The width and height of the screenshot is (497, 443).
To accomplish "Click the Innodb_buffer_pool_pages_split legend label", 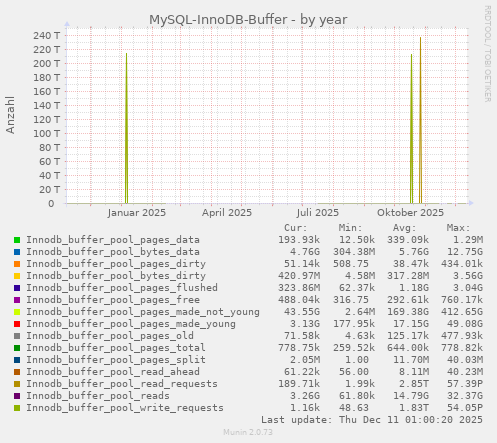I will [116, 360].
